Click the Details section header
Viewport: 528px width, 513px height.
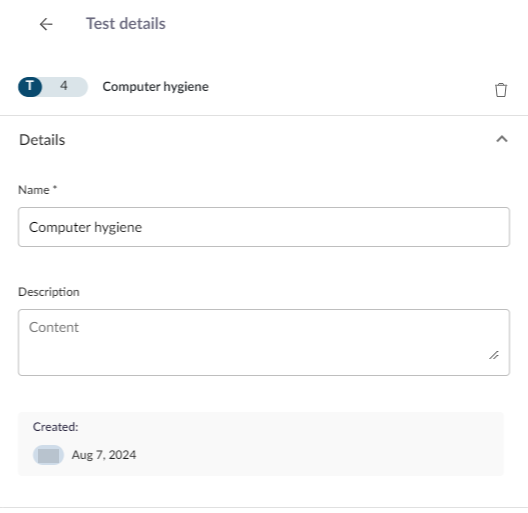(x=42, y=140)
